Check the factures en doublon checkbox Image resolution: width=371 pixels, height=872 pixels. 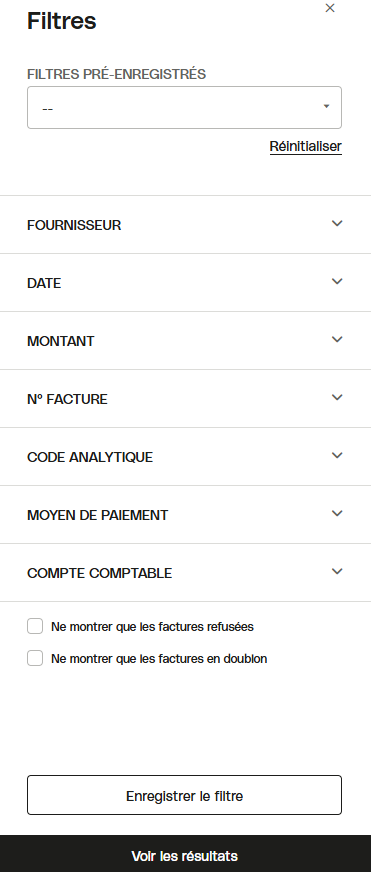[x=35, y=658]
